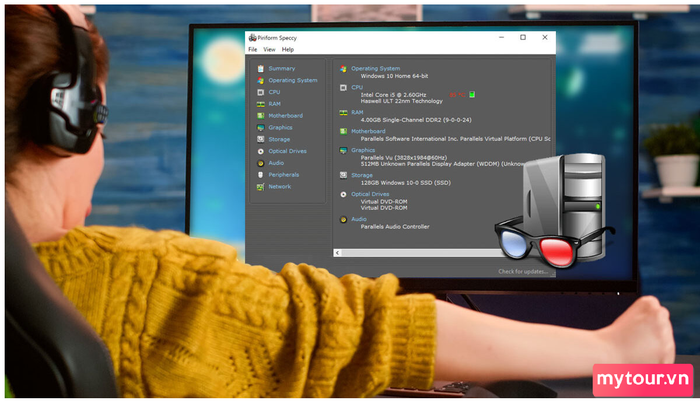Image resolution: width=700 pixels, height=405 pixels.
Task: Select the Motherboard icon in sidebar
Action: pos(260,116)
